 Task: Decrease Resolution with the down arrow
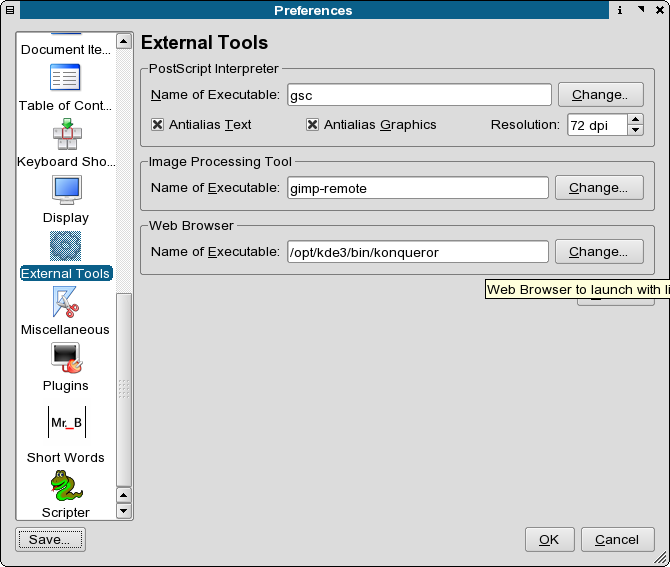(x=635, y=130)
